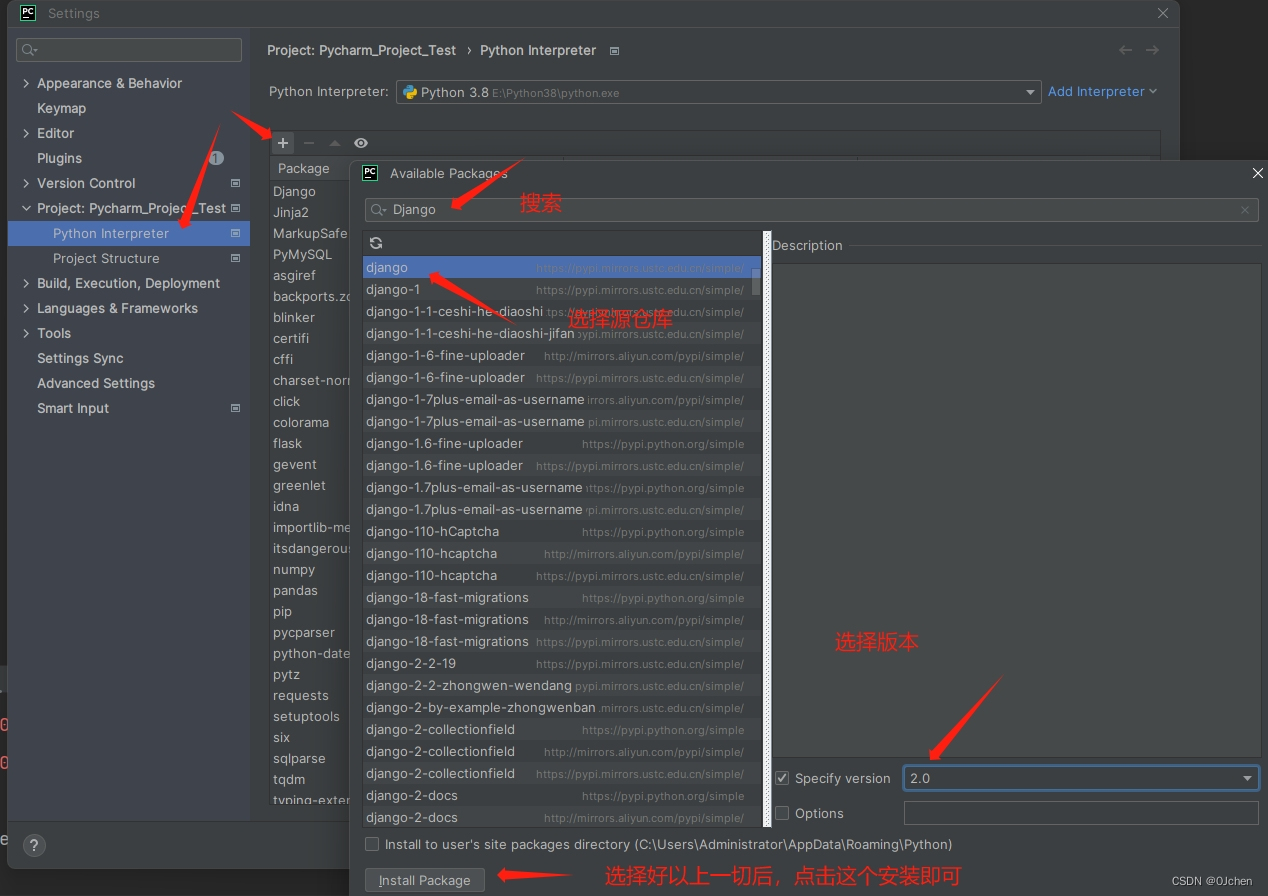Click the Options text input field

coord(1081,813)
